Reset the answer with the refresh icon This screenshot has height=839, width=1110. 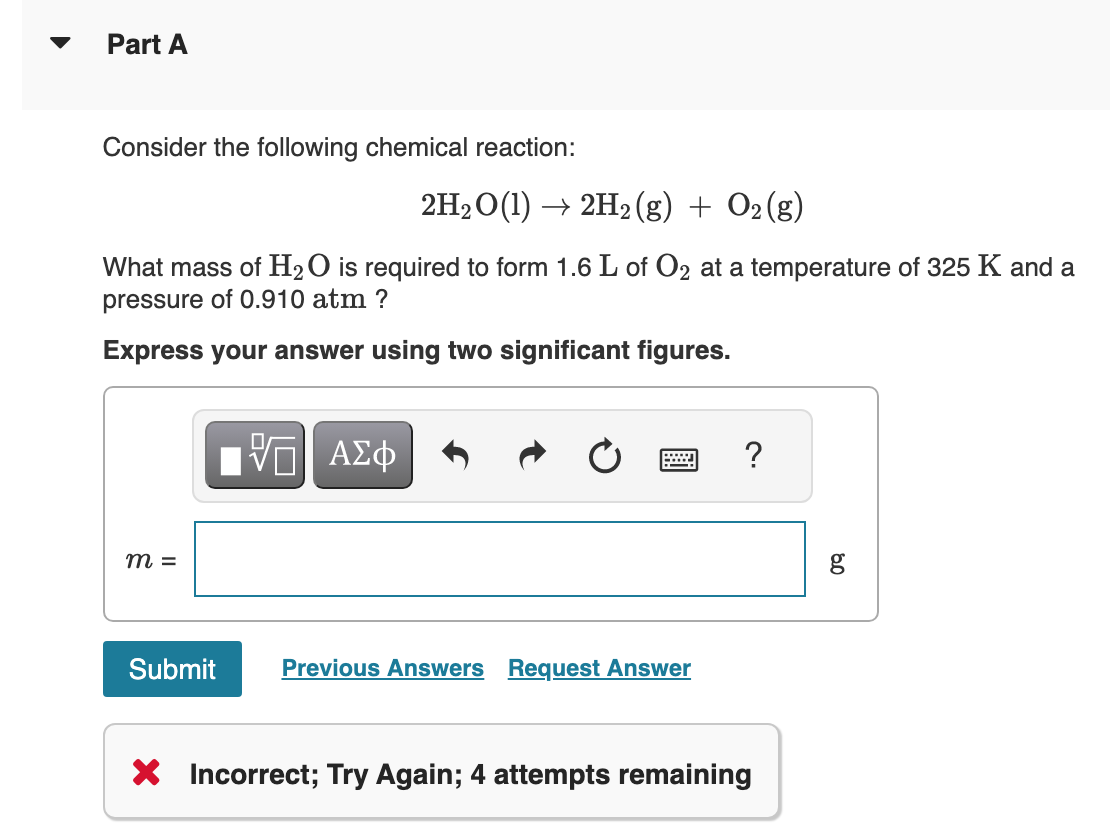click(x=604, y=455)
